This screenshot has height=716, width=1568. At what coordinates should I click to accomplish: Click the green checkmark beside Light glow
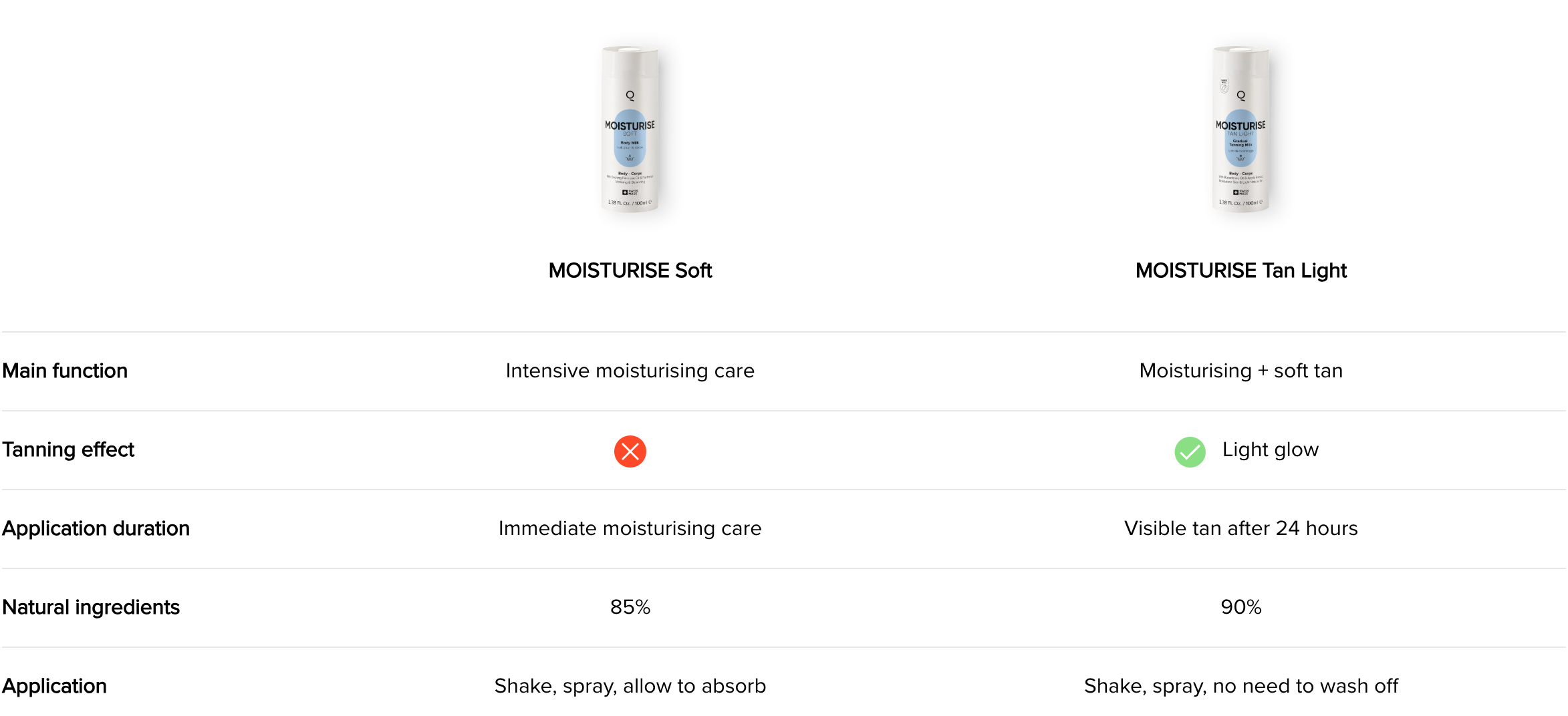click(x=1190, y=452)
